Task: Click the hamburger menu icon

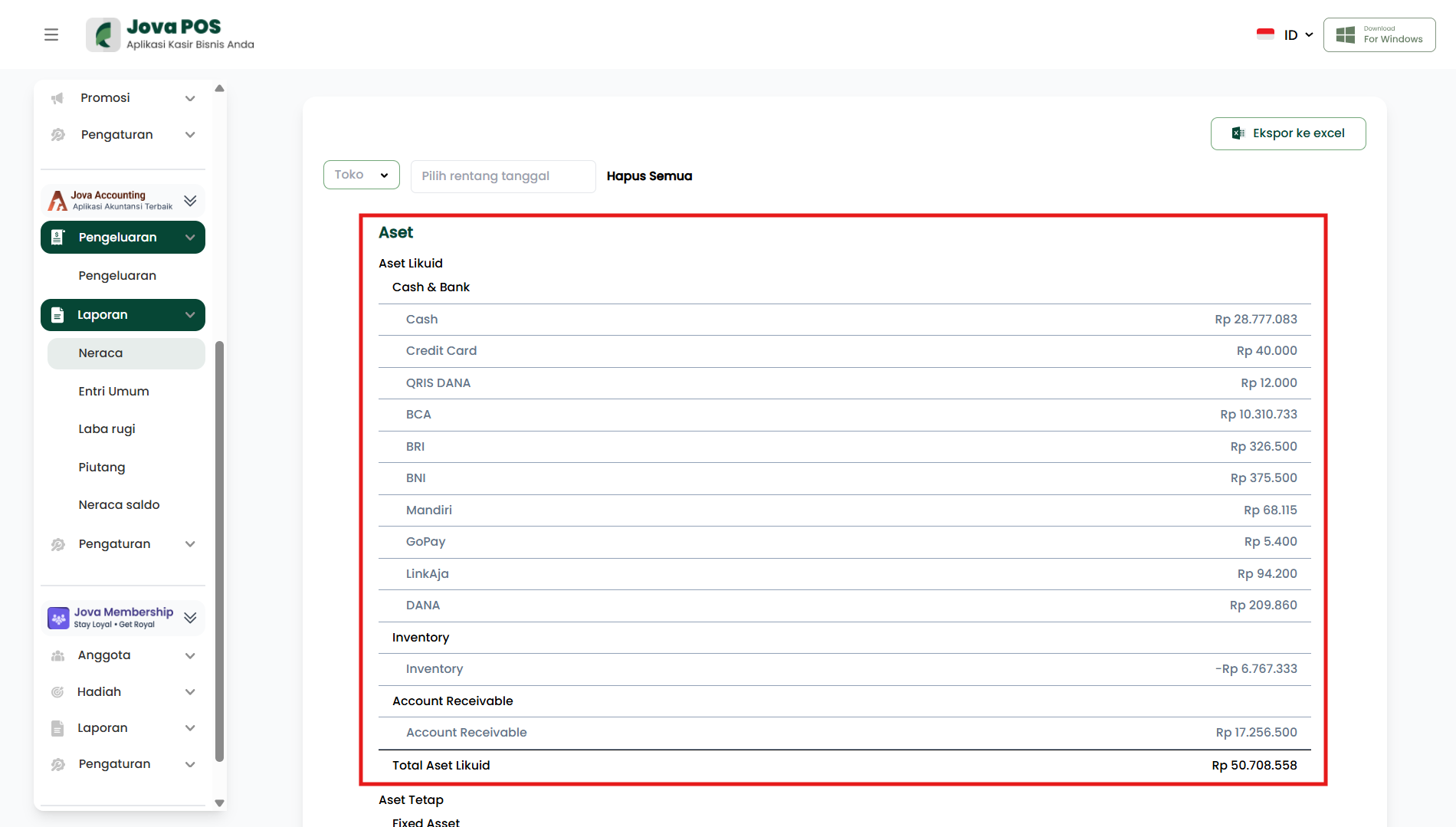Action: 51,34
